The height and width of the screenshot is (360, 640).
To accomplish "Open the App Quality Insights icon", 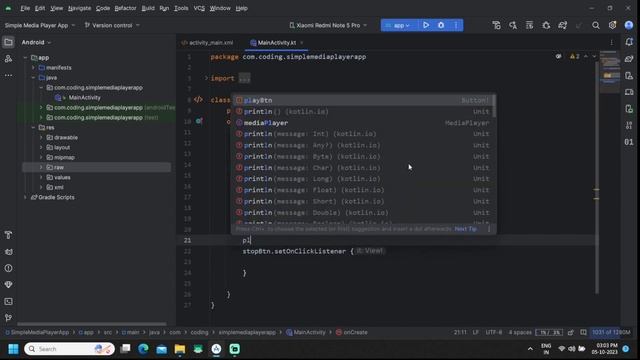I will click(x=8, y=284).
